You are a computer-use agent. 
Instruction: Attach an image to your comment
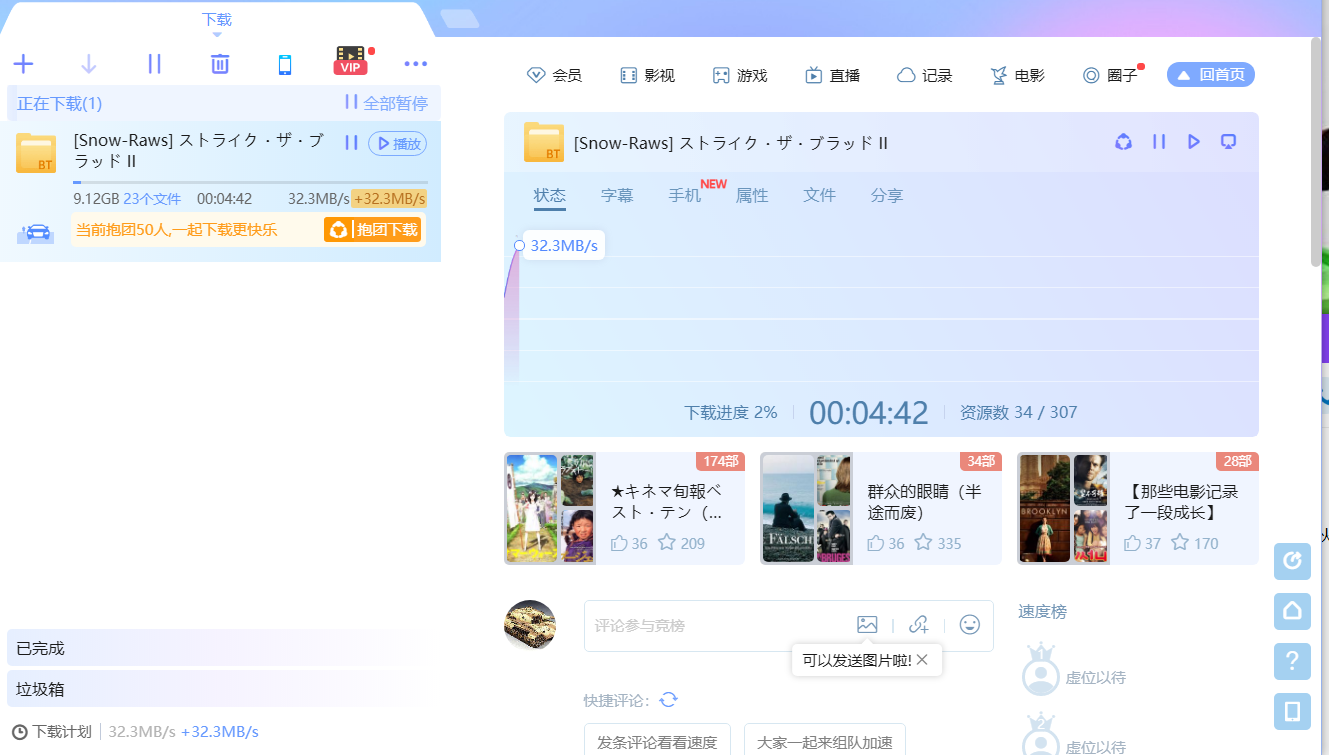tap(867, 624)
